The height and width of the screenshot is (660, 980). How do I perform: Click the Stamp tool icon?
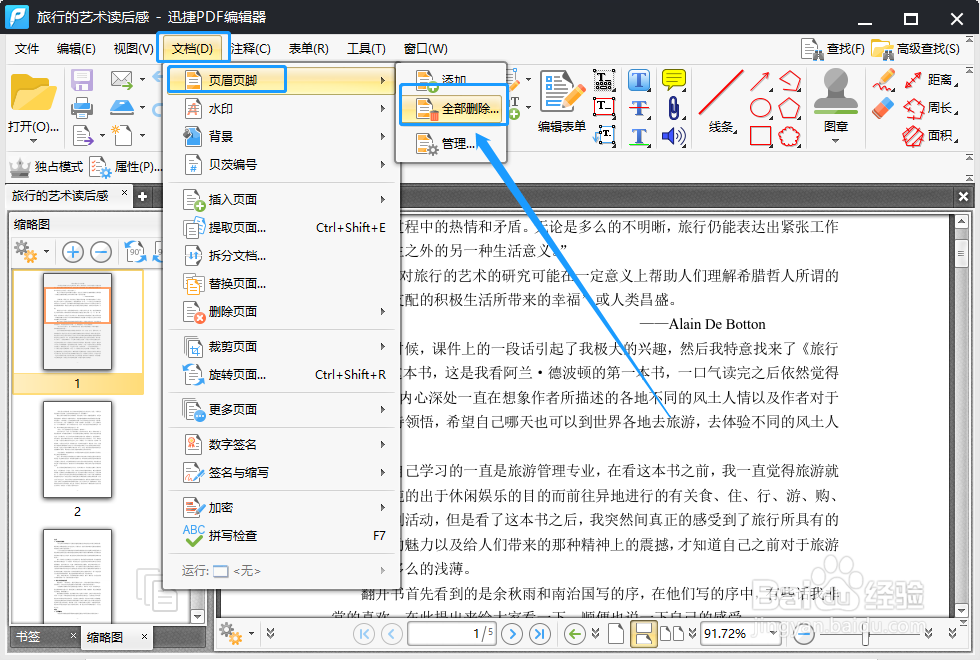point(836,92)
